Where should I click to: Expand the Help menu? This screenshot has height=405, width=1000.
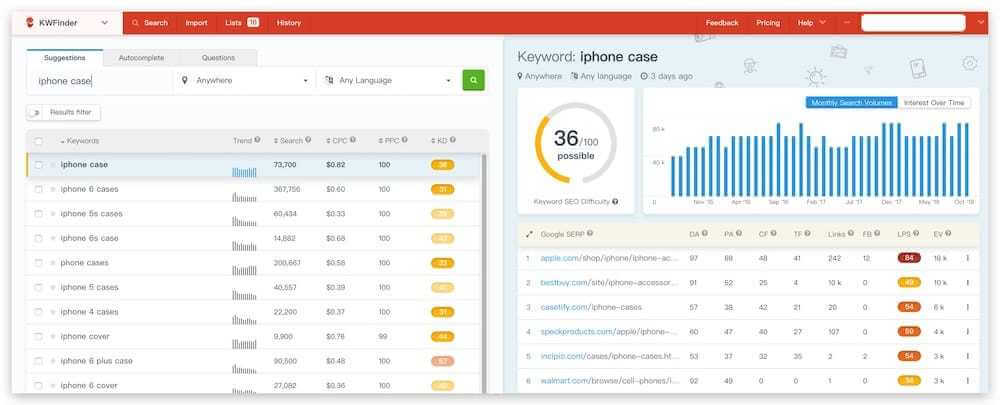click(x=811, y=23)
